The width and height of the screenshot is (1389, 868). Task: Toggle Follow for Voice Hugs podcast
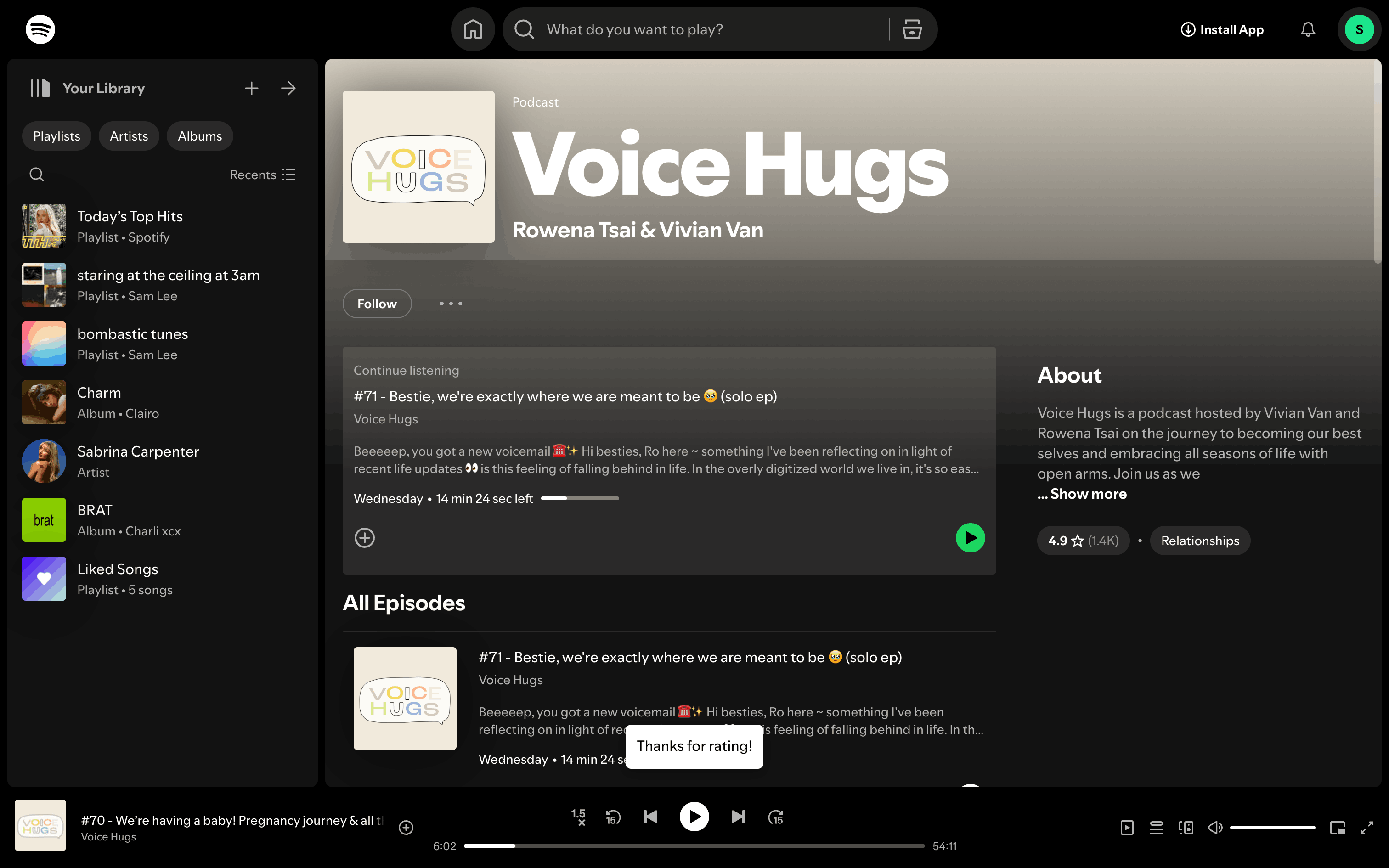click(377, 304)
